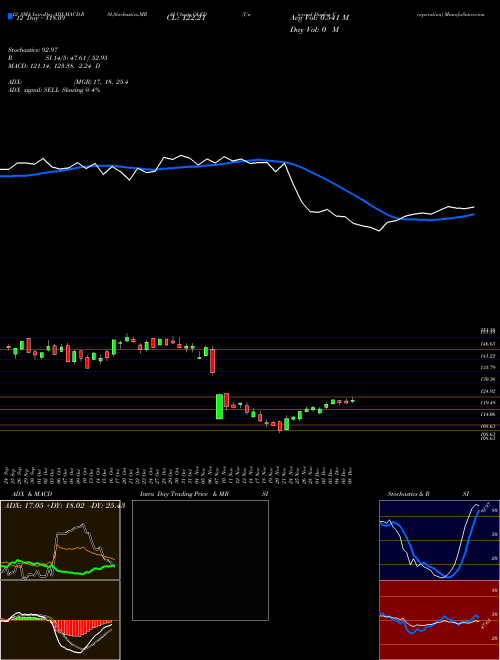Click the 'ADX: 17.05 +DY: 18.02' header
The image size is (500, 660).
[46, 506]
